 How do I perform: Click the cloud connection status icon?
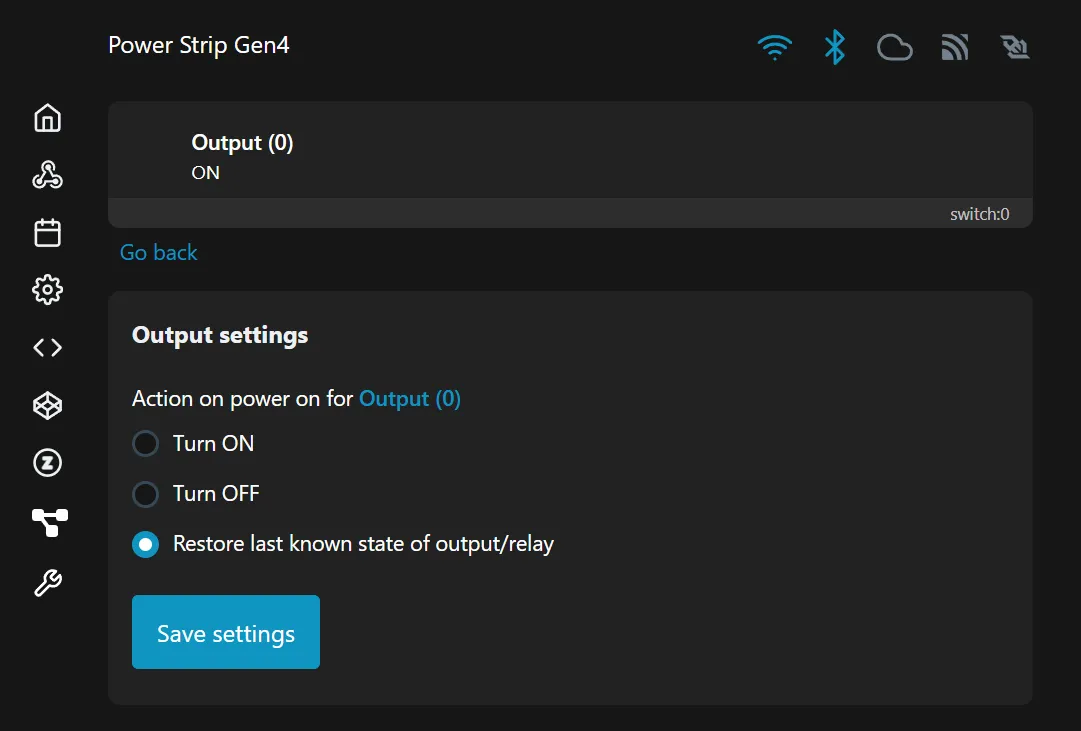click(x=895, y=48)
